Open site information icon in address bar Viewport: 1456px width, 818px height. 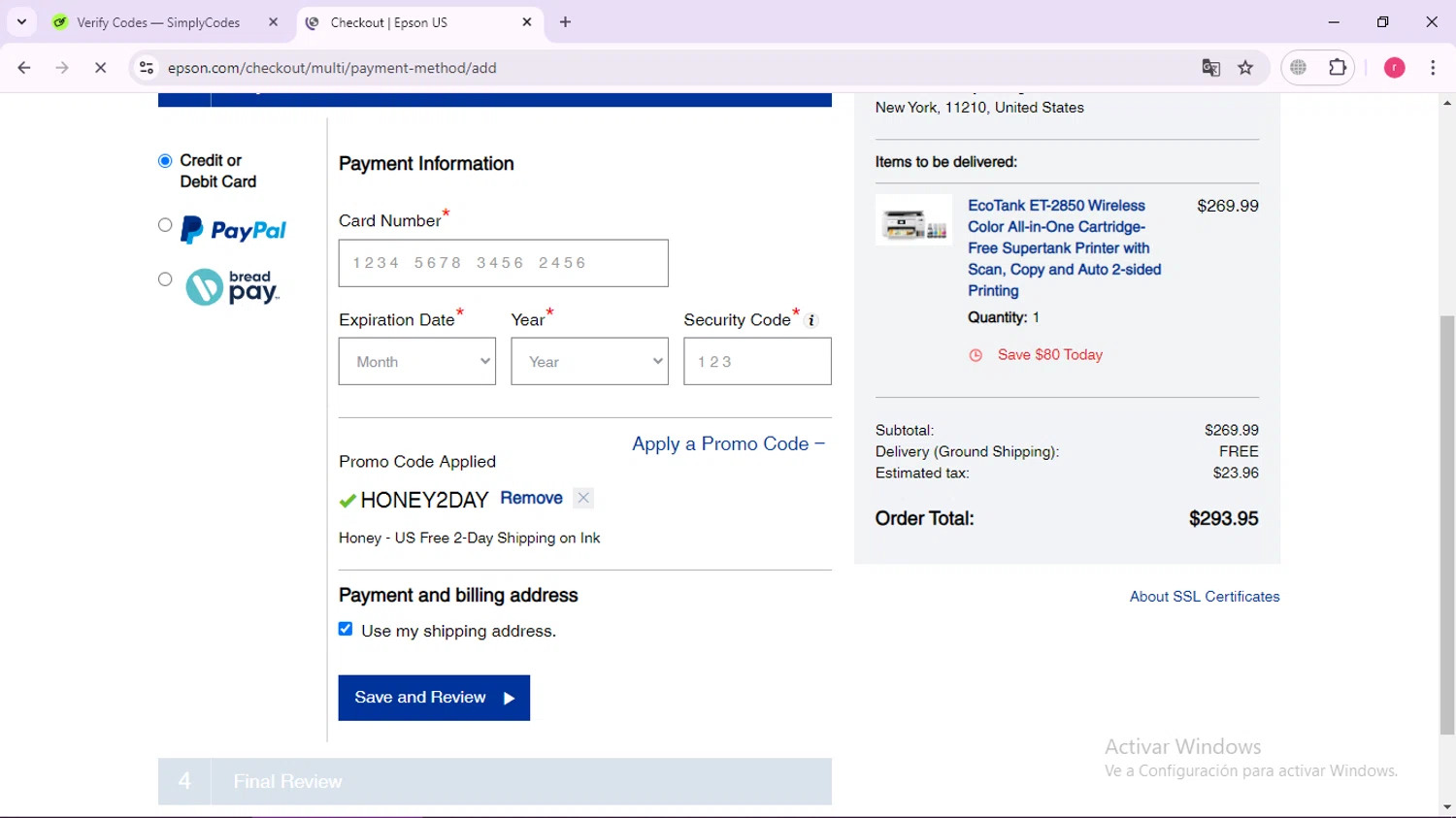(147, 68)
